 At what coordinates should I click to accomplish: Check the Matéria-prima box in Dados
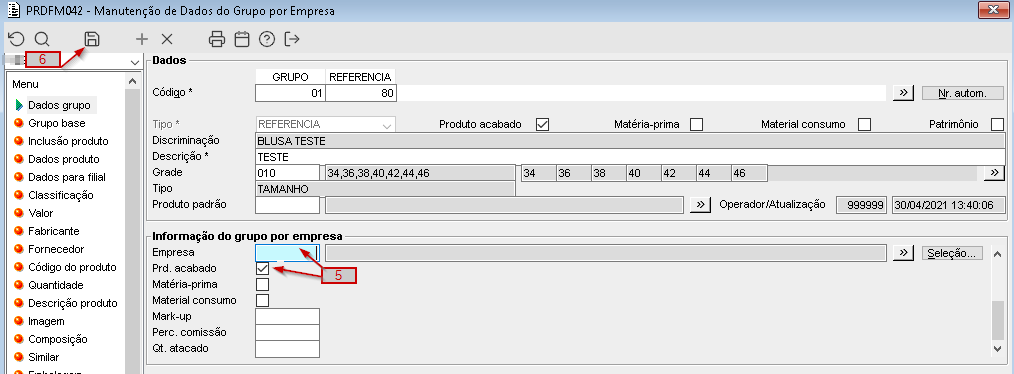pyautogui.click(x=696, y=124)
